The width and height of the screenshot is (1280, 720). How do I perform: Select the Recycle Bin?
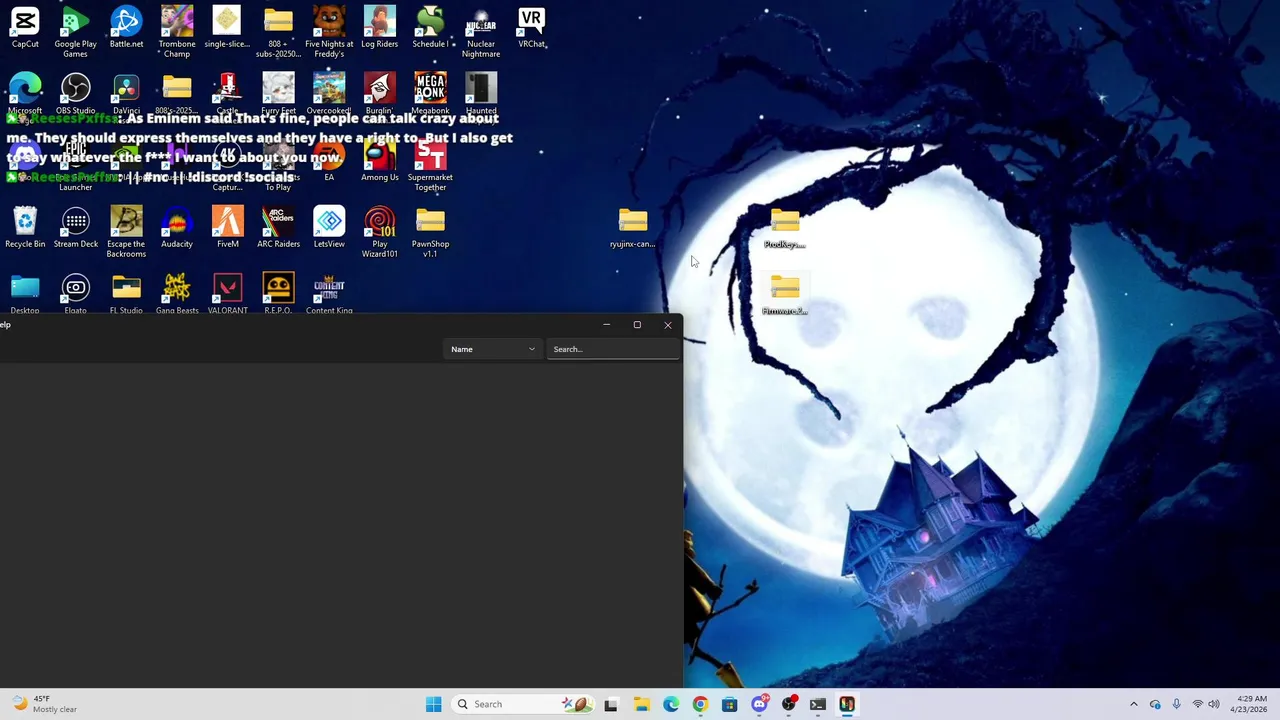click(25, 227)
